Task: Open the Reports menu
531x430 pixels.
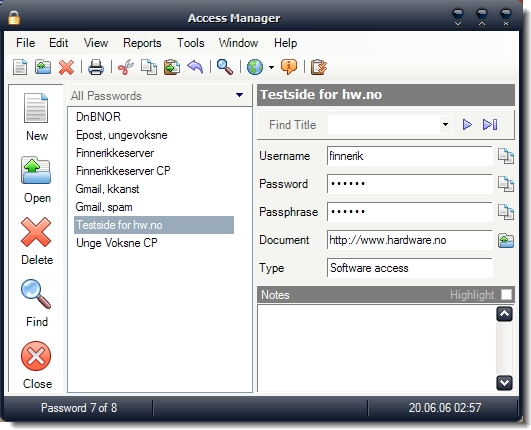Action: pos(142,43)
